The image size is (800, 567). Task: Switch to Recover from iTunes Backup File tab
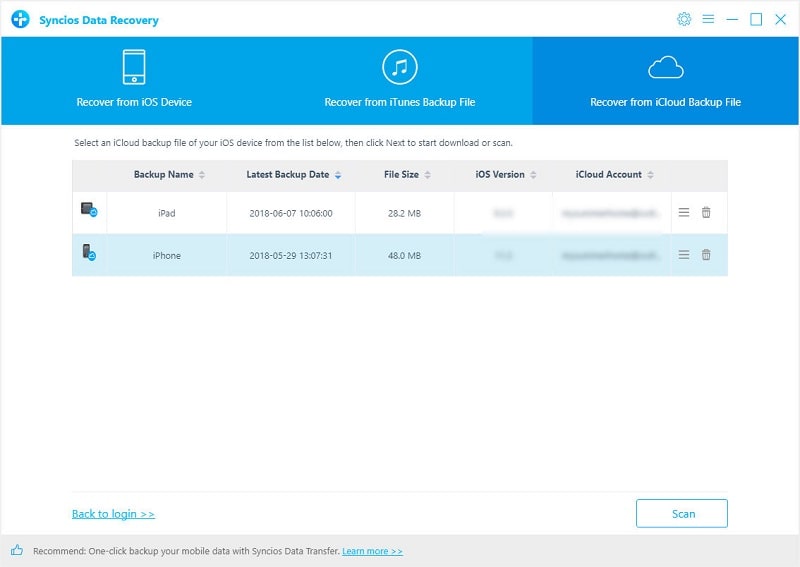tap(399, 81)
